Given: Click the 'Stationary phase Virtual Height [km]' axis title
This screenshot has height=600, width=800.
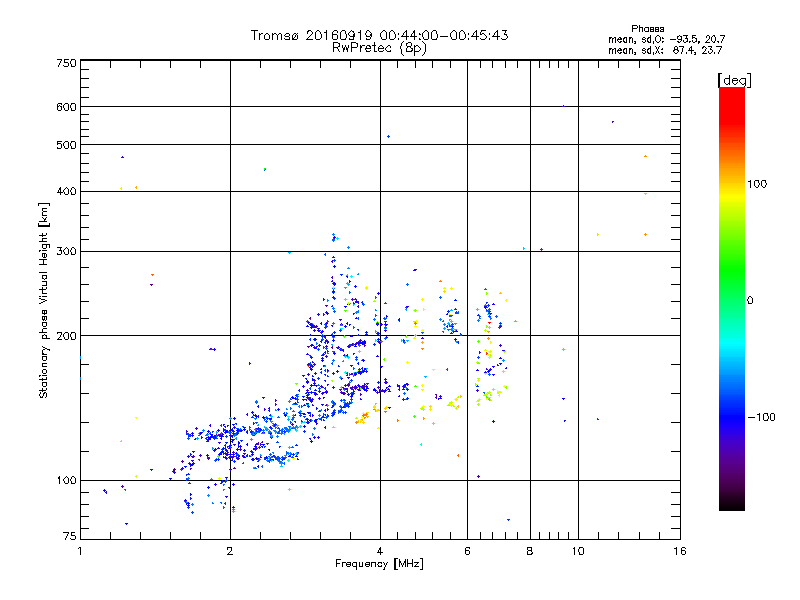Looking at the screenshot, I should pyautogui.click(x=44, y=301).
